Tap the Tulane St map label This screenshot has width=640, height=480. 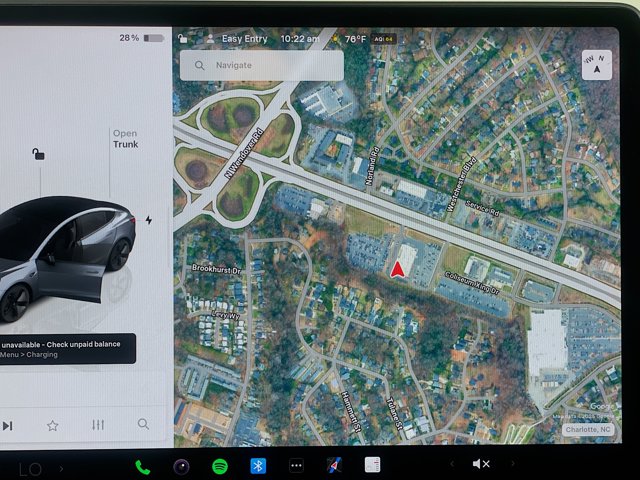point(394,413)
